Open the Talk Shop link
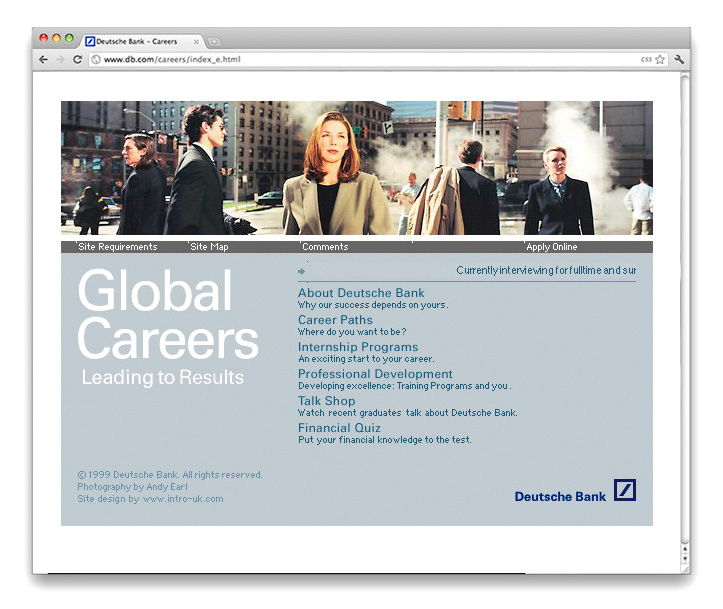This screenshot has height=609, width=723. (x=326, y=401)
